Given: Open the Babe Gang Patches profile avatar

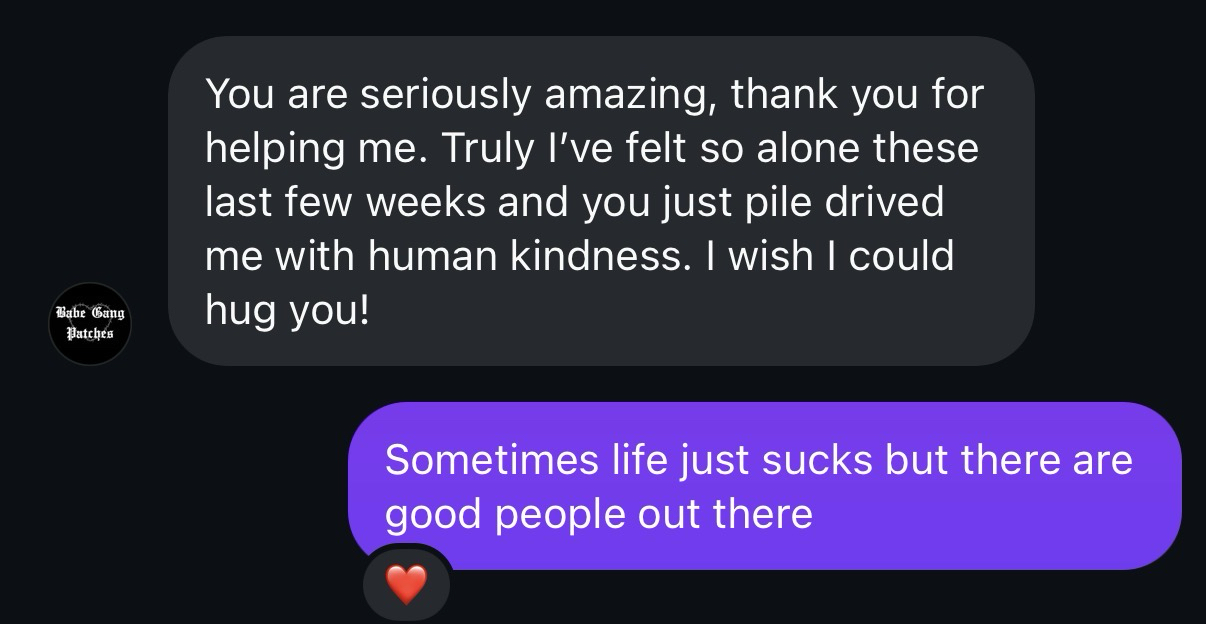Looking at the screenshot, I should [x=90, y=323].
